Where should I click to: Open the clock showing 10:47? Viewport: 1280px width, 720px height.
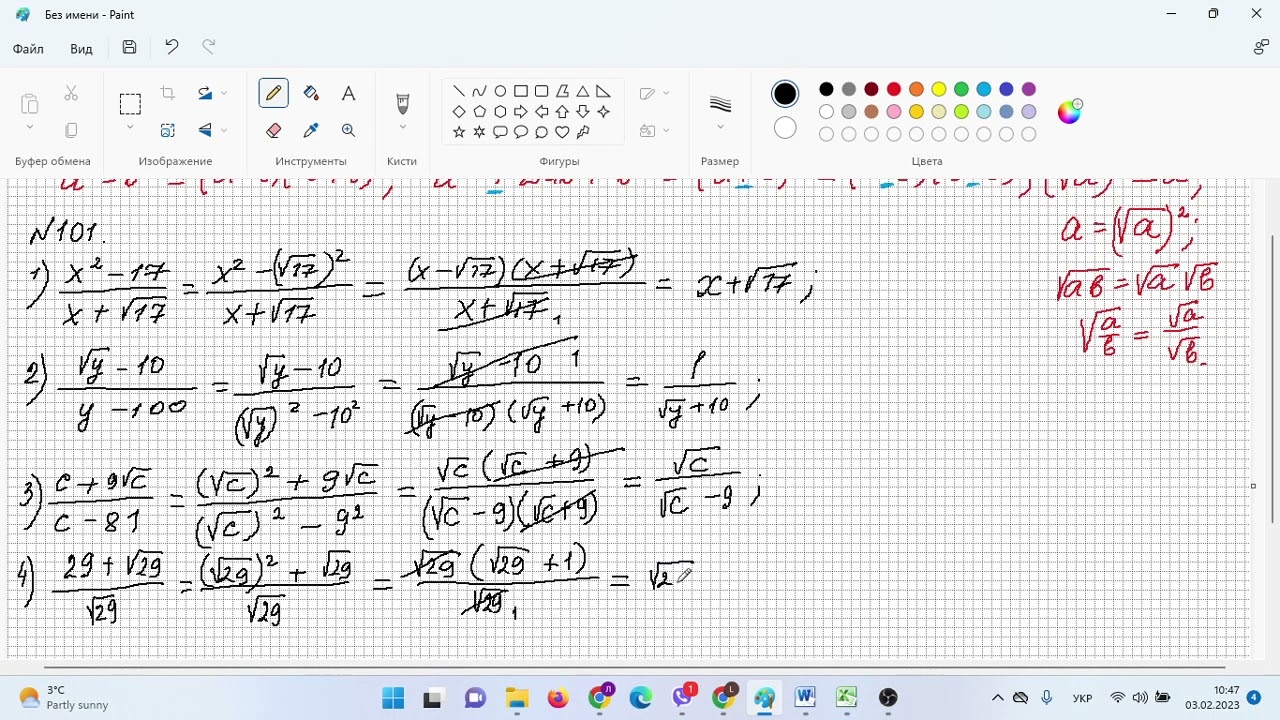[x=1212, y=697]
